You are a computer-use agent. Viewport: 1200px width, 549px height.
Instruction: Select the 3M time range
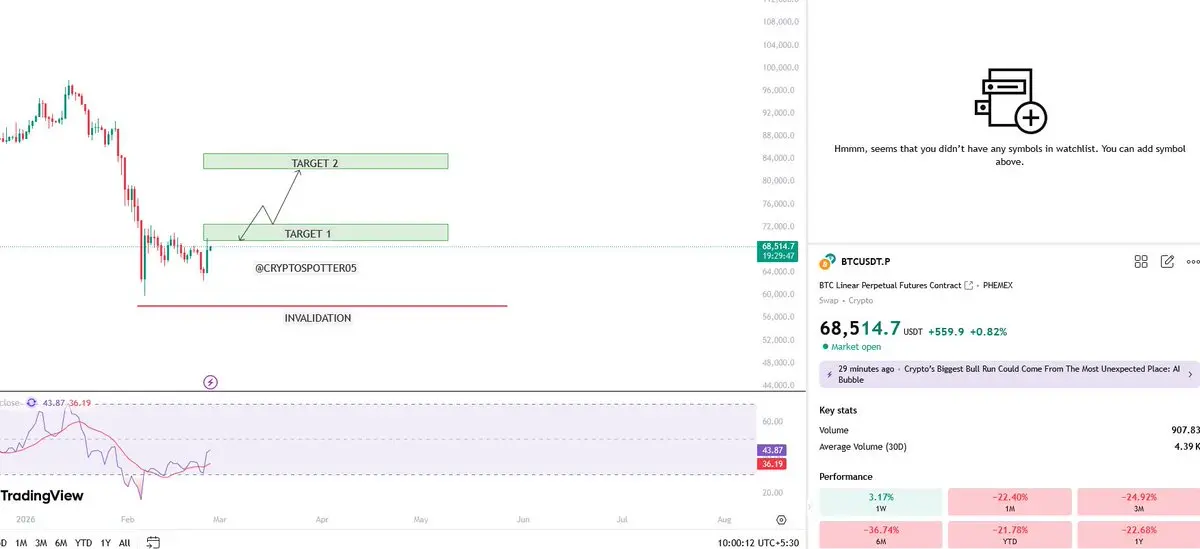pos(41,543)
